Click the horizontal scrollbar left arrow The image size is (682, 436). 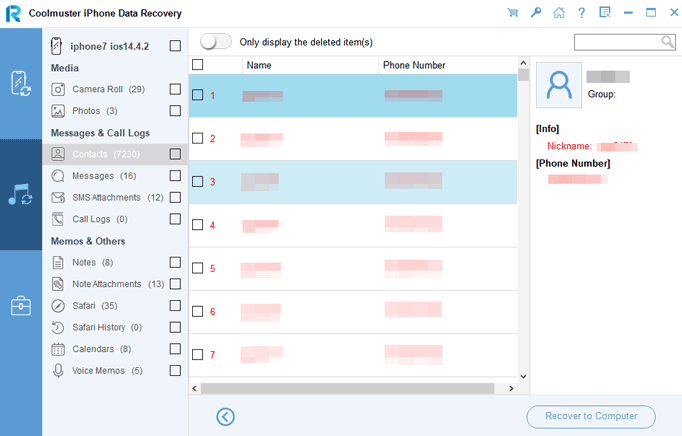194,389
